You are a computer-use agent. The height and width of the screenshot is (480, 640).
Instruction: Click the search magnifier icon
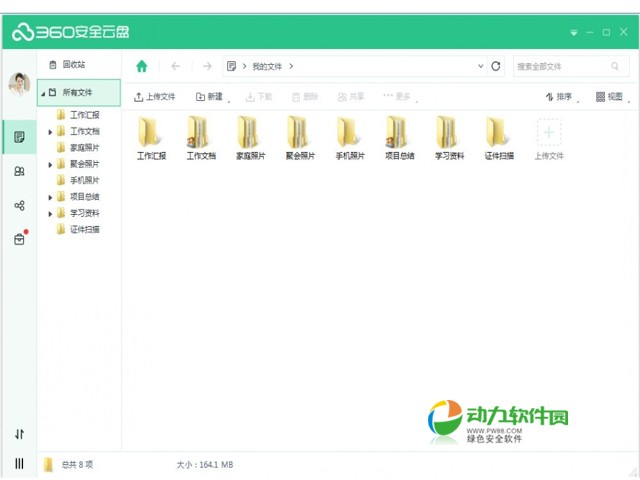615,66
